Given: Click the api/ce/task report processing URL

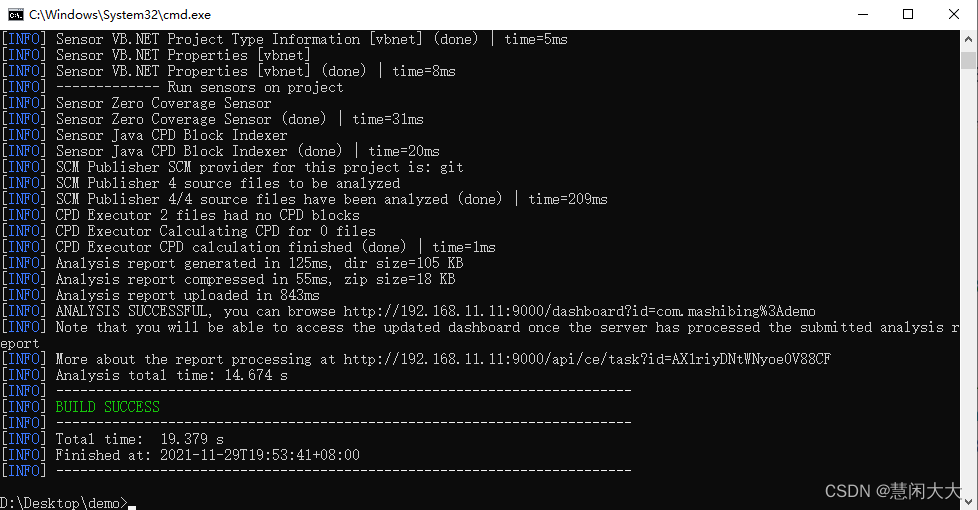Looking at the screenshot, I should 587,359.
